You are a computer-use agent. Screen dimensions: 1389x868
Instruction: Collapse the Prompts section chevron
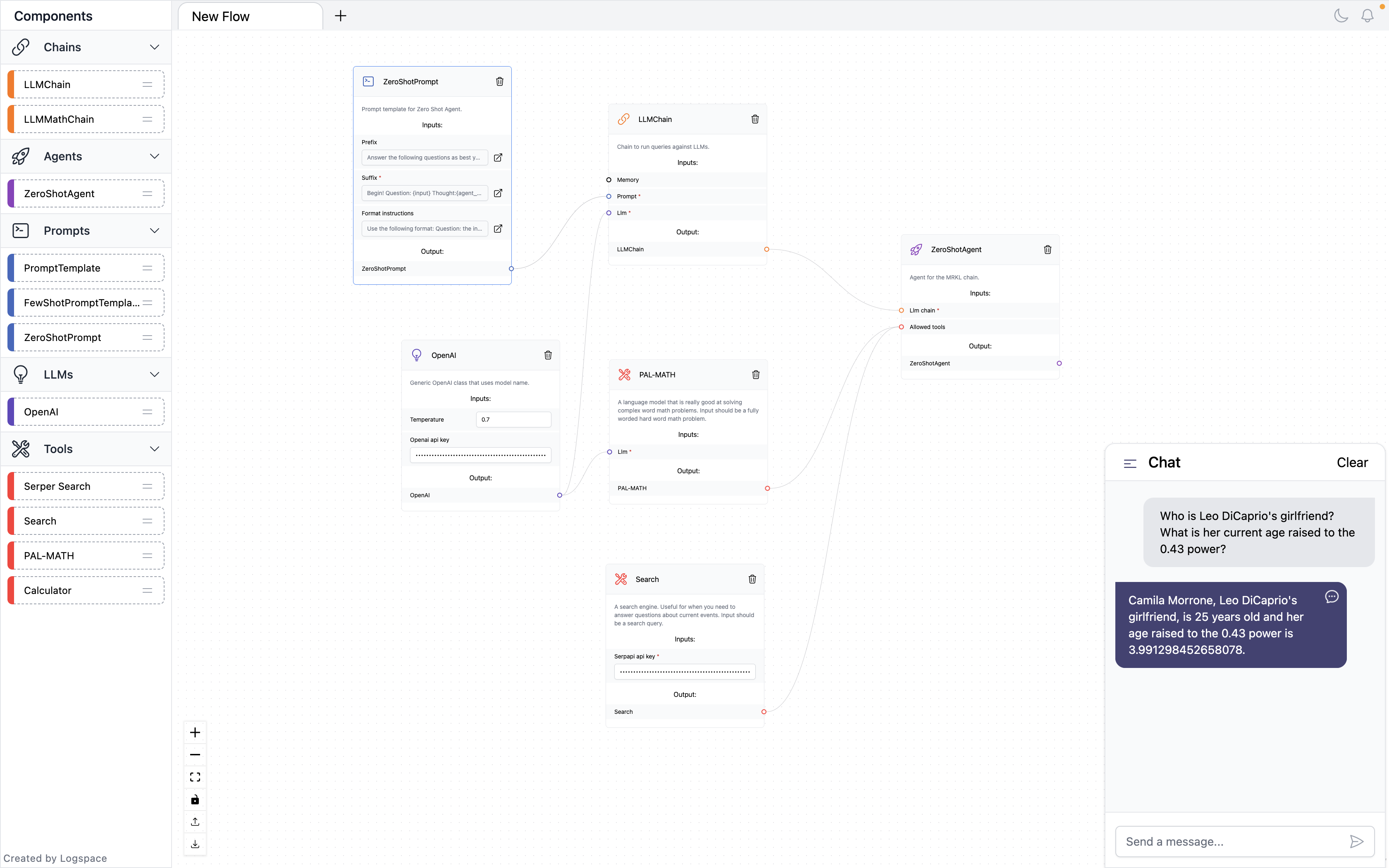(x=154, y=231)
